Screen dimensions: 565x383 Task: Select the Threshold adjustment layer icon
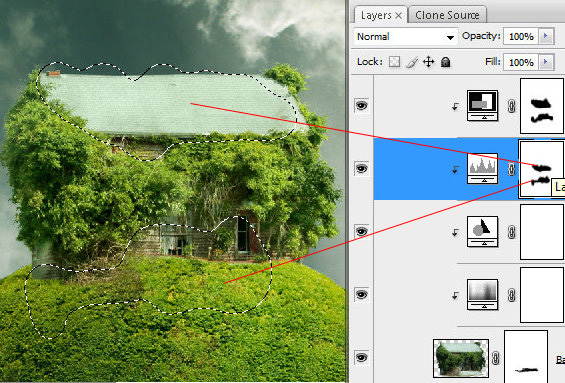482,105
